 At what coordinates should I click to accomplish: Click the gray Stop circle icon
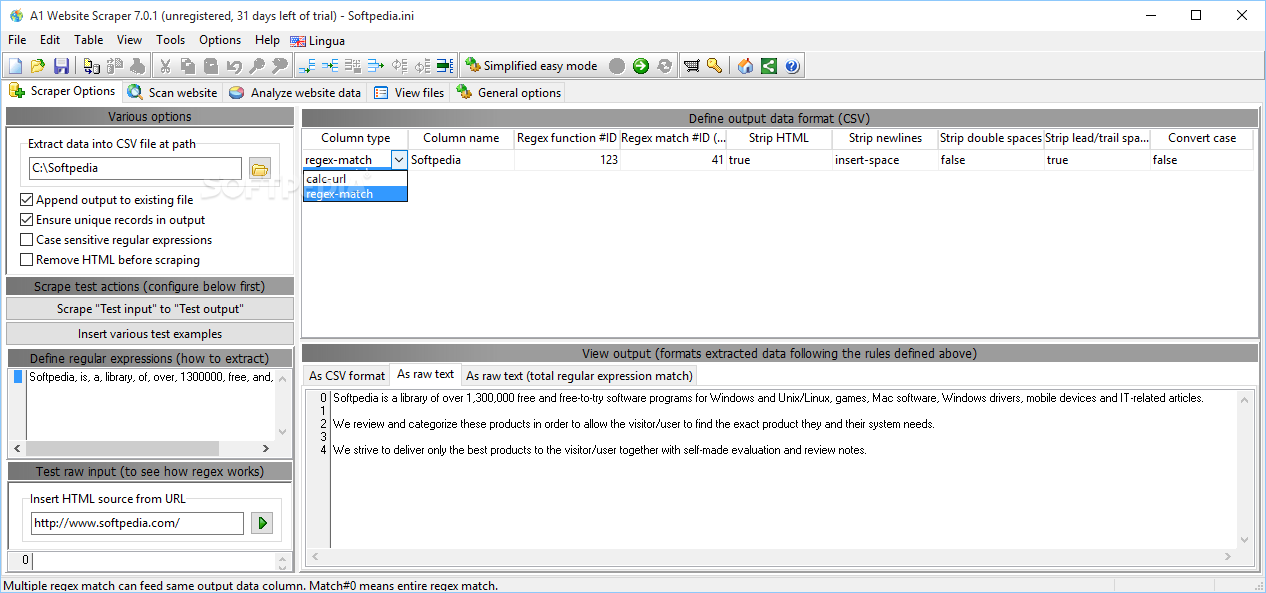tap(617, 66)
